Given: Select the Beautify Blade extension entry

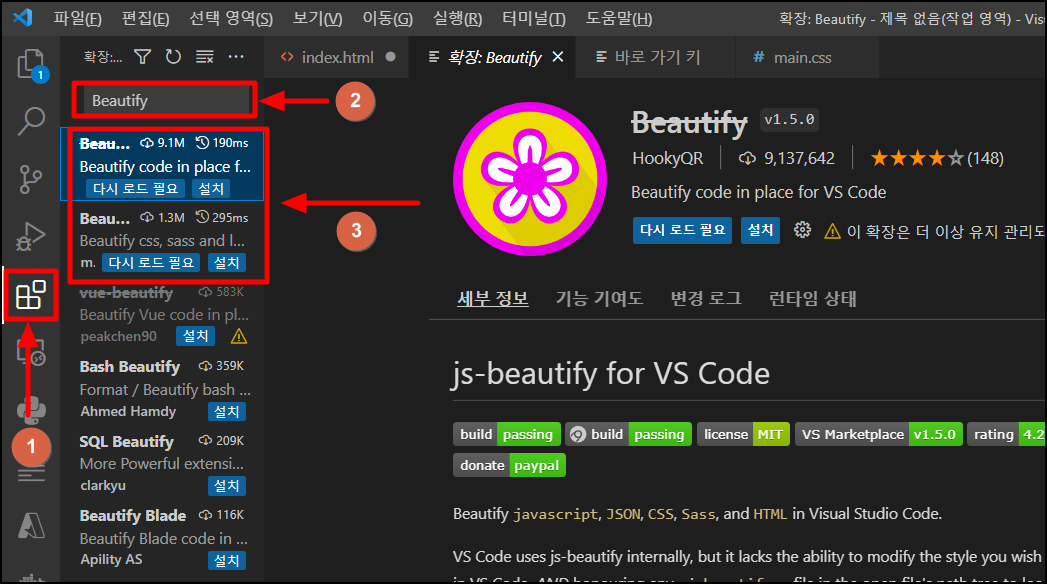Looking at the screenshot, I should tap(163, 538).
